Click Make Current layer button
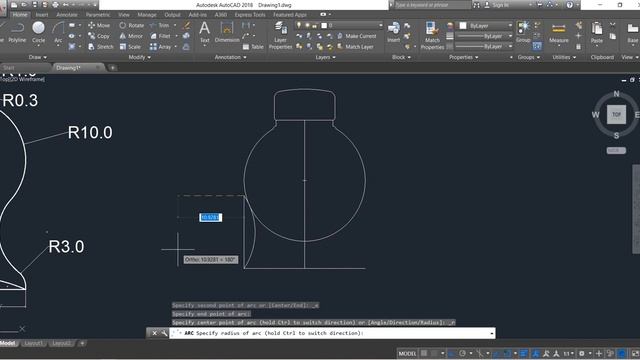This screenshot has height=360, width=640. pyautogui.click(x=357, y=36)
